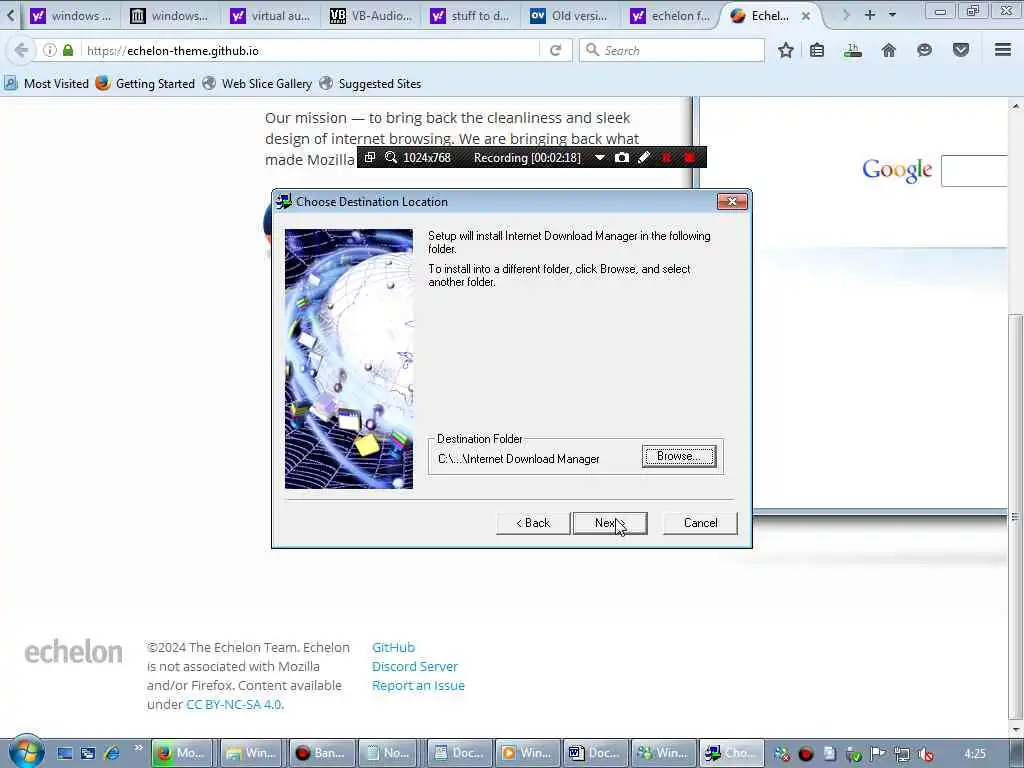Open the Suggested Sites bookmark

coord(370,84)
